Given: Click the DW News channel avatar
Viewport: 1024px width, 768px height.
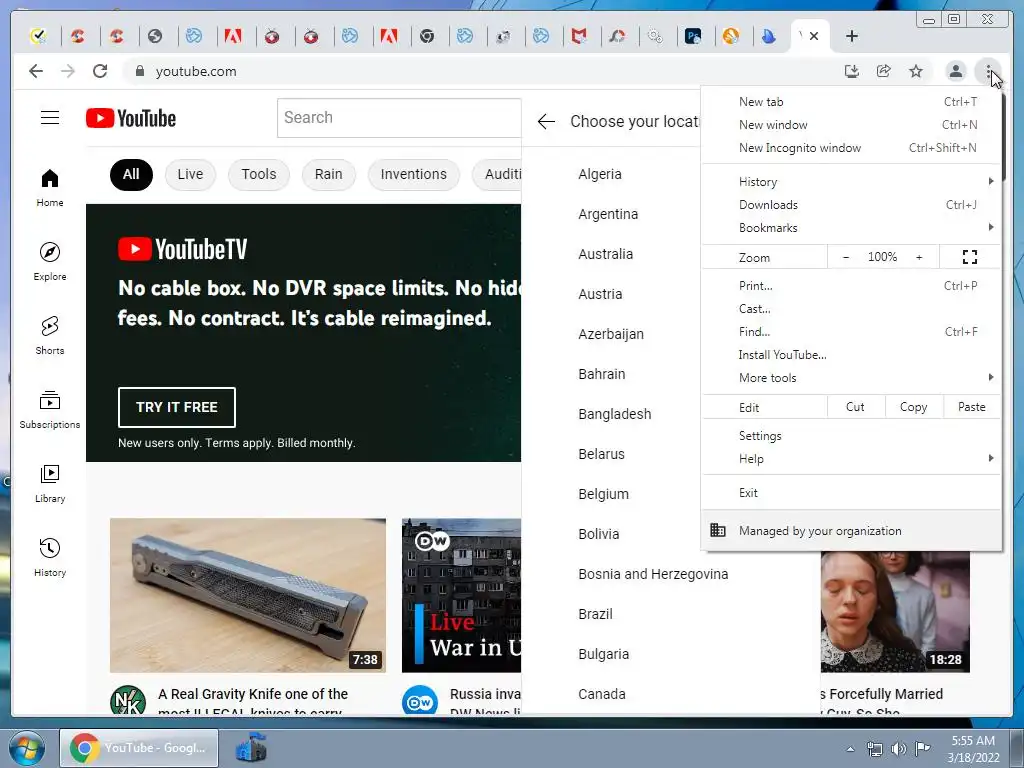Looking at the screenshot, I should coord(419,700).
